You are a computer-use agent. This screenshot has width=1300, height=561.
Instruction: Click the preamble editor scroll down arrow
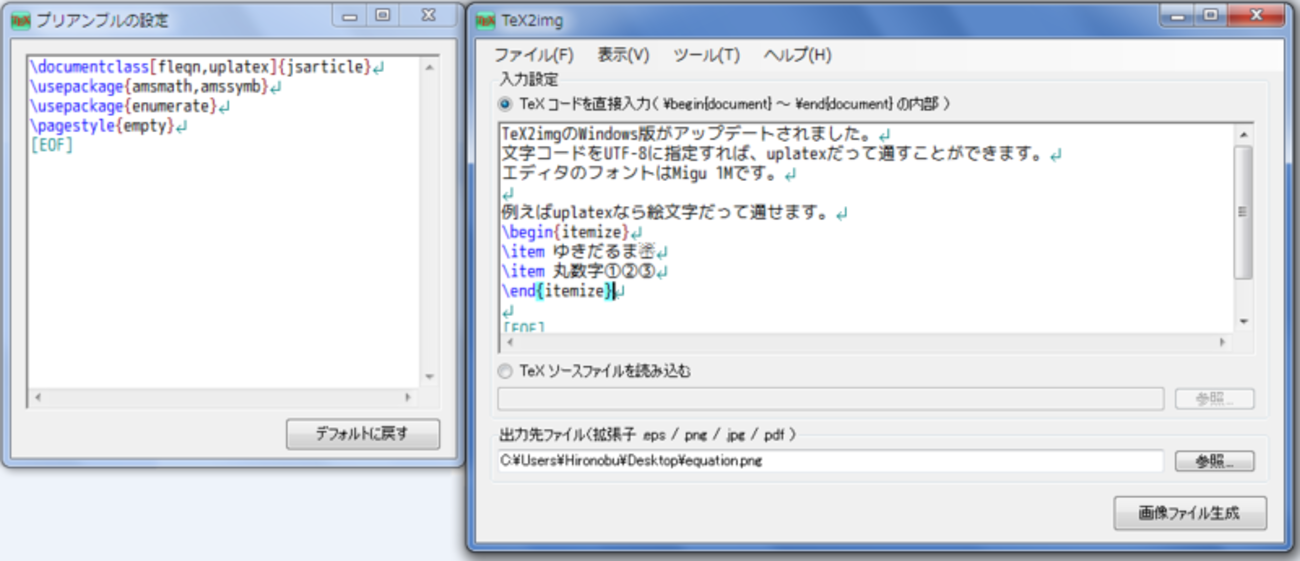click(x=429, y=378)
